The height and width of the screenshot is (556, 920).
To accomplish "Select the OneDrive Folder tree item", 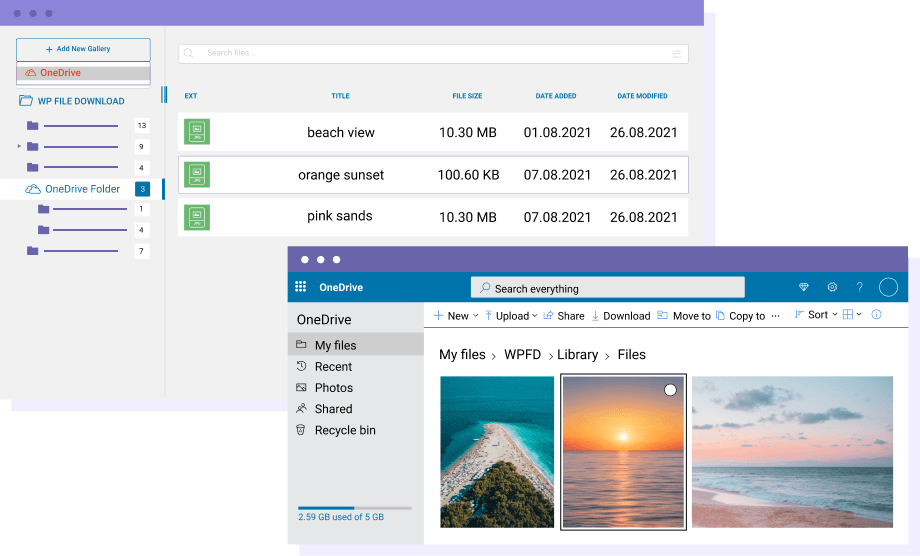I will [82, 189].
